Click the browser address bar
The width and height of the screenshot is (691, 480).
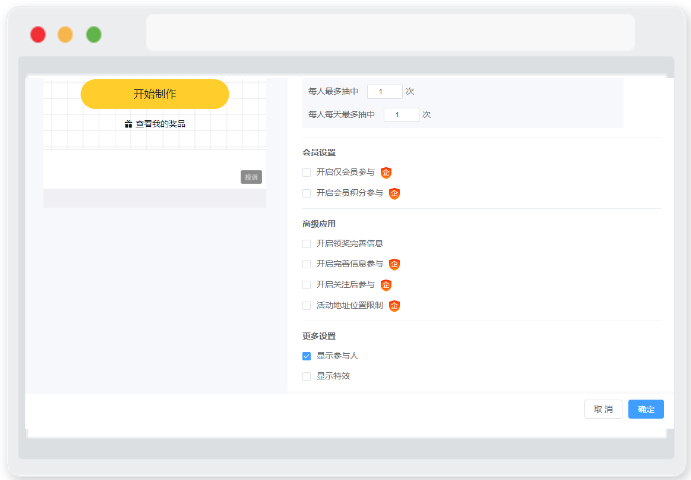tap(390, 32)
